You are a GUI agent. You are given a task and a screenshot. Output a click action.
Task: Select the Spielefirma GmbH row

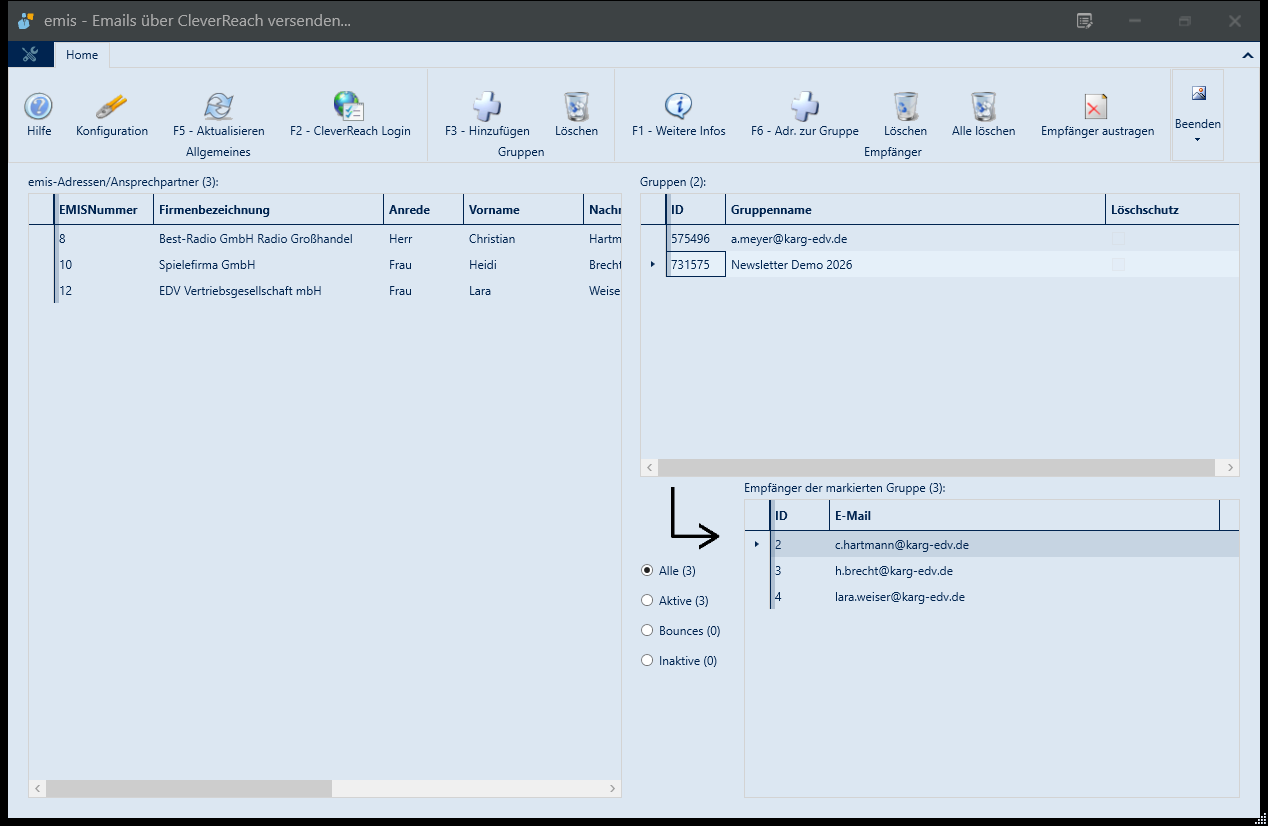(x=325, y=265)
